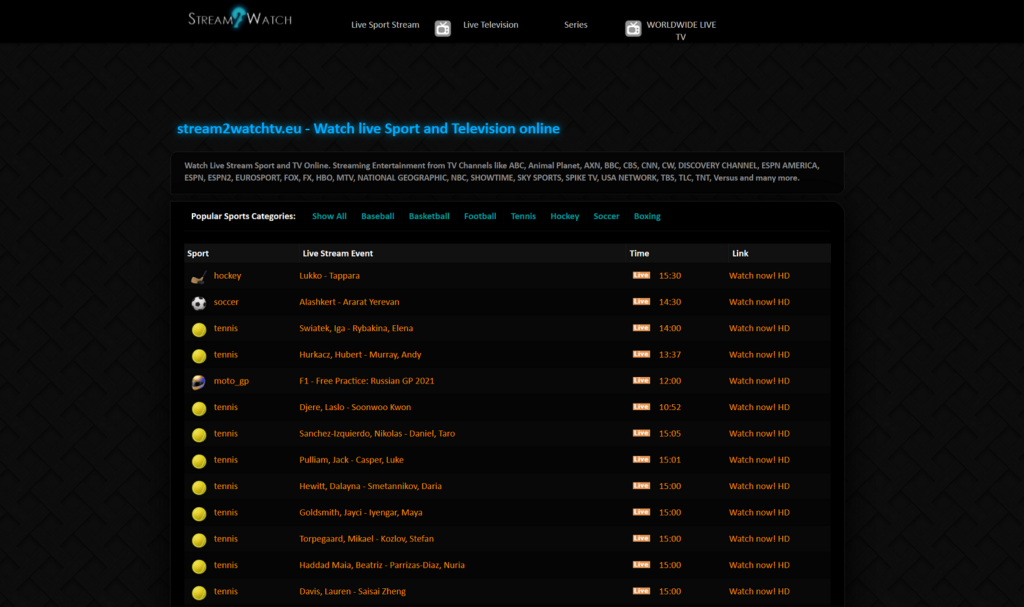Click the Live badge for Lukko - Tappara
Viewport: 1024px width, 607px height.
(x=641, y=275)
